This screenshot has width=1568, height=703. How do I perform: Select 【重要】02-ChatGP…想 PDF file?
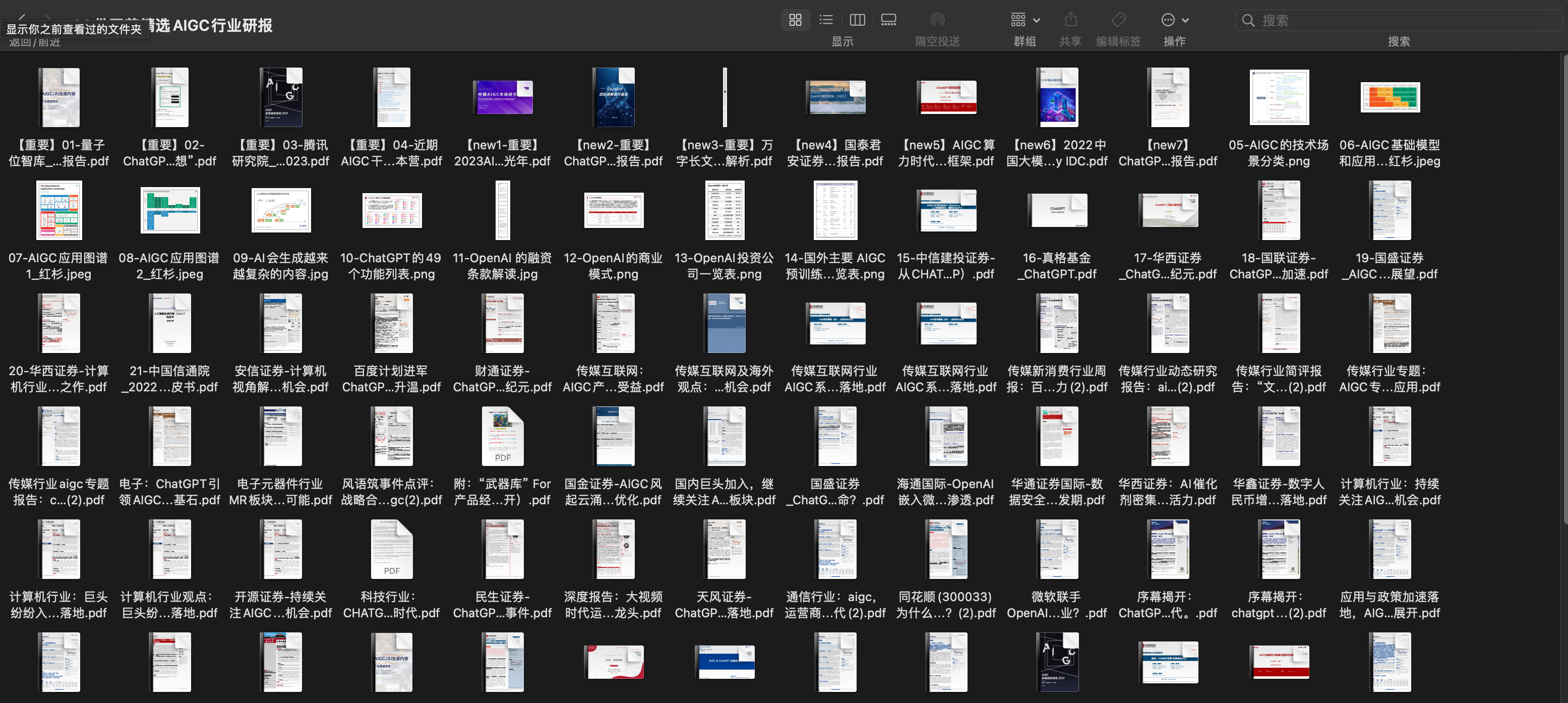170,97
